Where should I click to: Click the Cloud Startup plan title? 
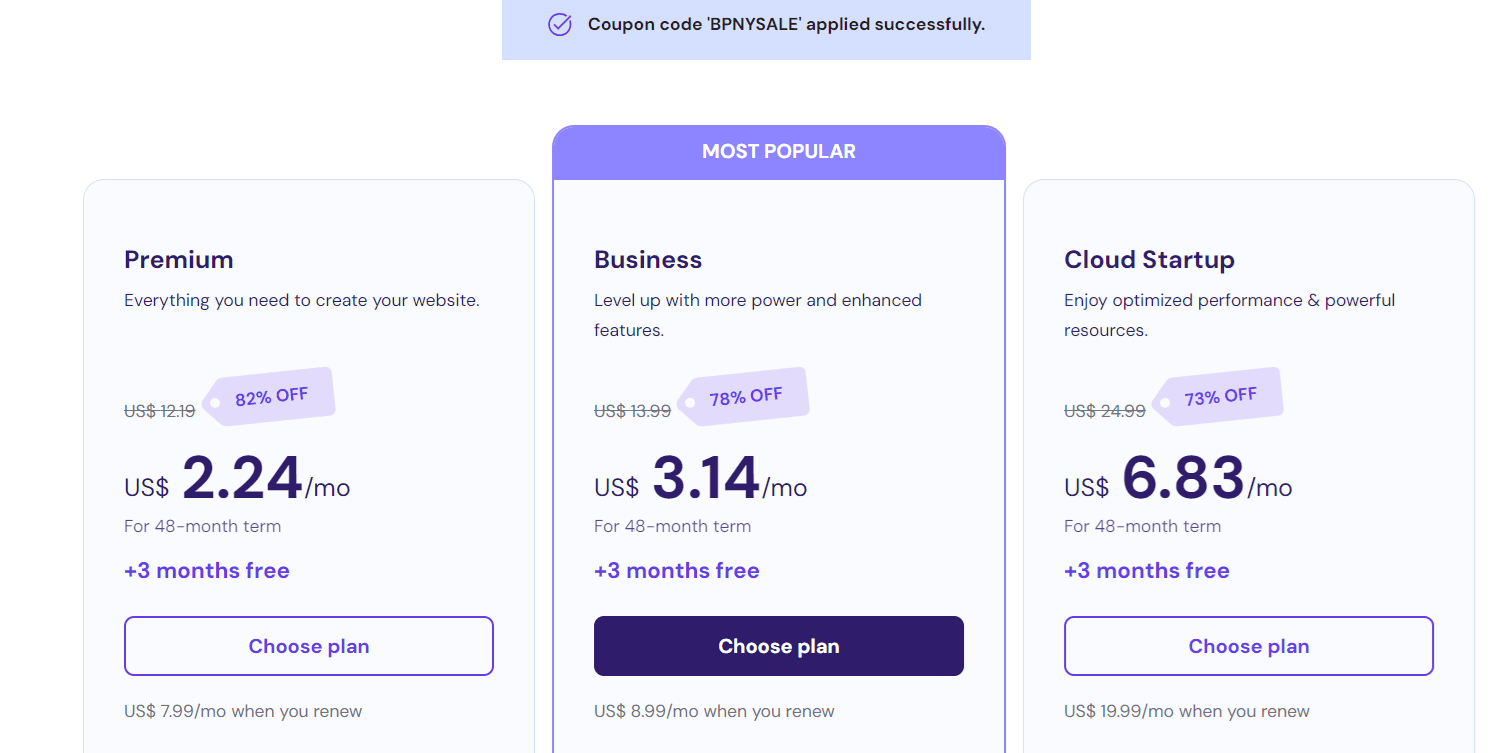click(1149, 259)
